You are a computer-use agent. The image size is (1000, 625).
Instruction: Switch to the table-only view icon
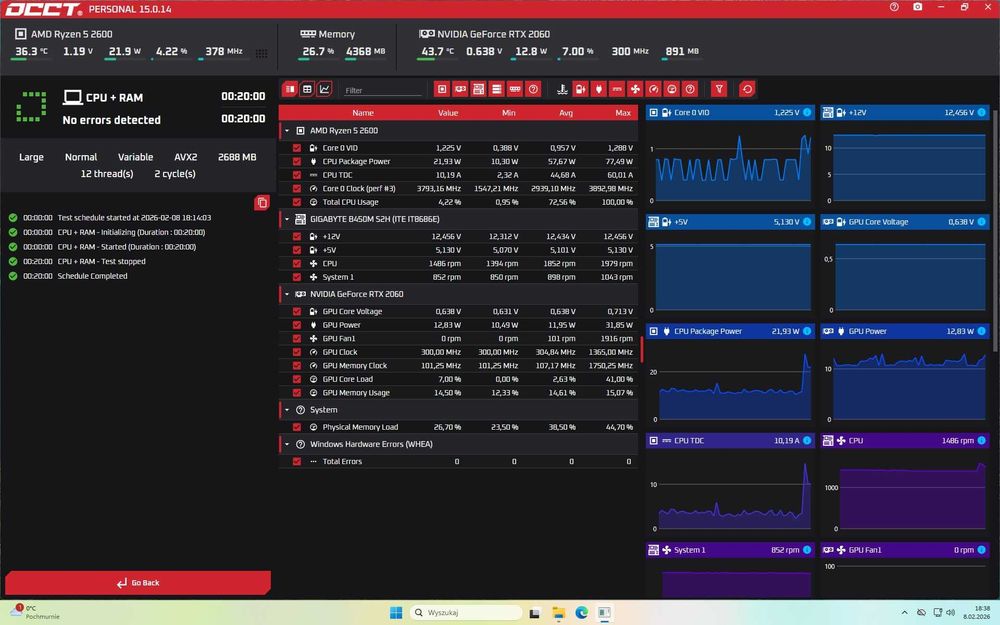pos(307,89)
